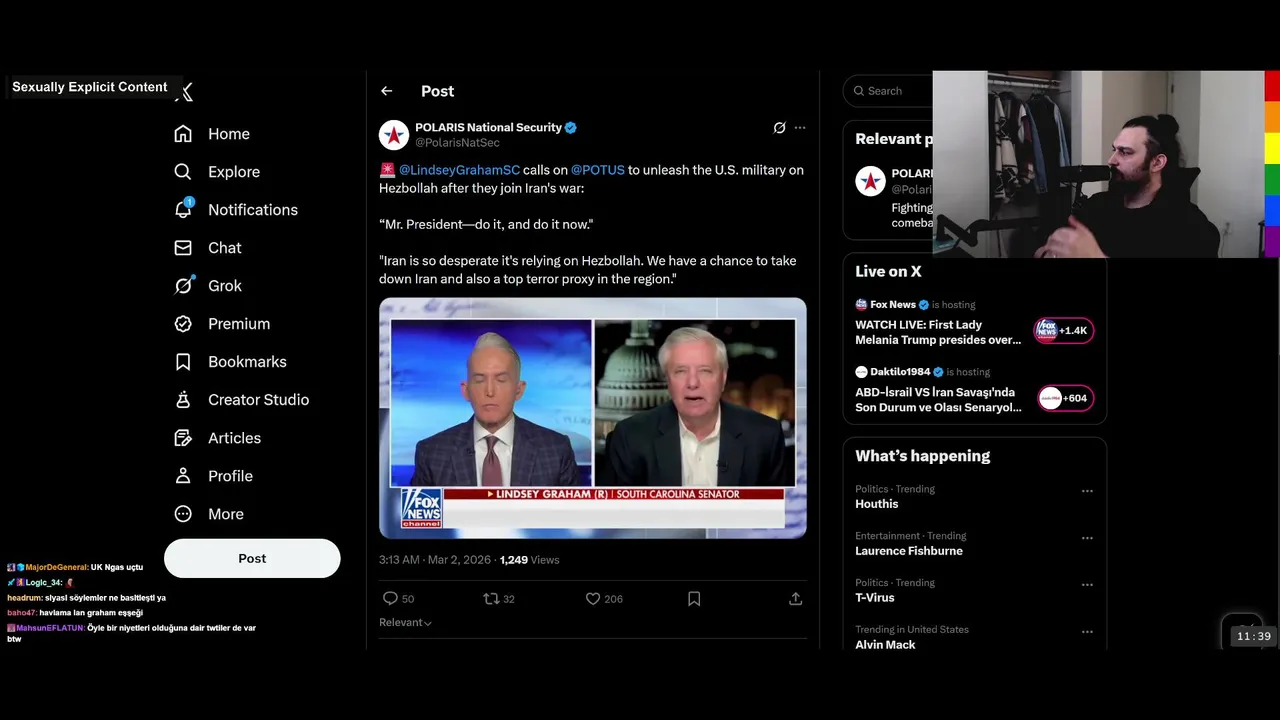This screenshot has width=1280, height=720.
Task: Bookmark the post using the bookmark icon
Action: [x=694, y=598]
